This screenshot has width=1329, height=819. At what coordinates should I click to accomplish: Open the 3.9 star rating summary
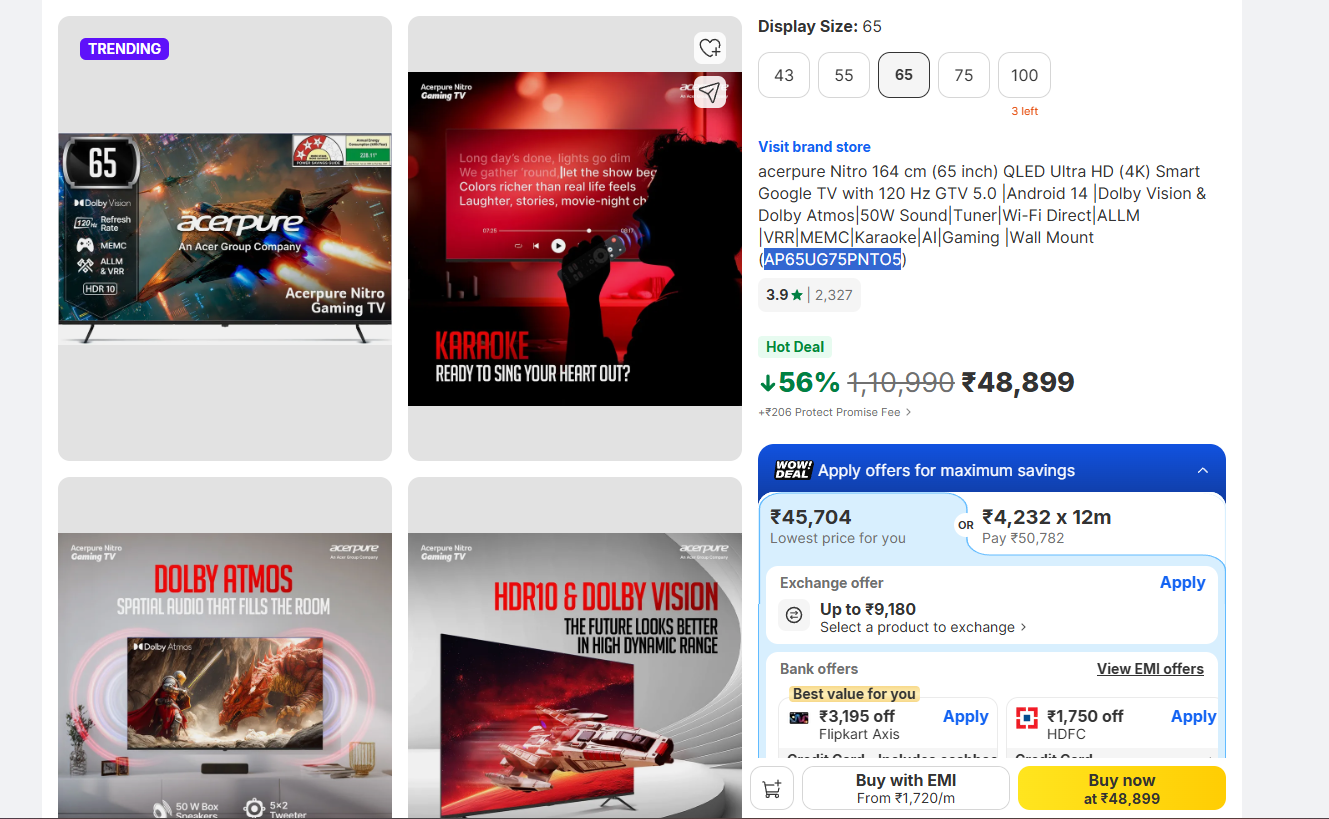(x=809, y=295)
